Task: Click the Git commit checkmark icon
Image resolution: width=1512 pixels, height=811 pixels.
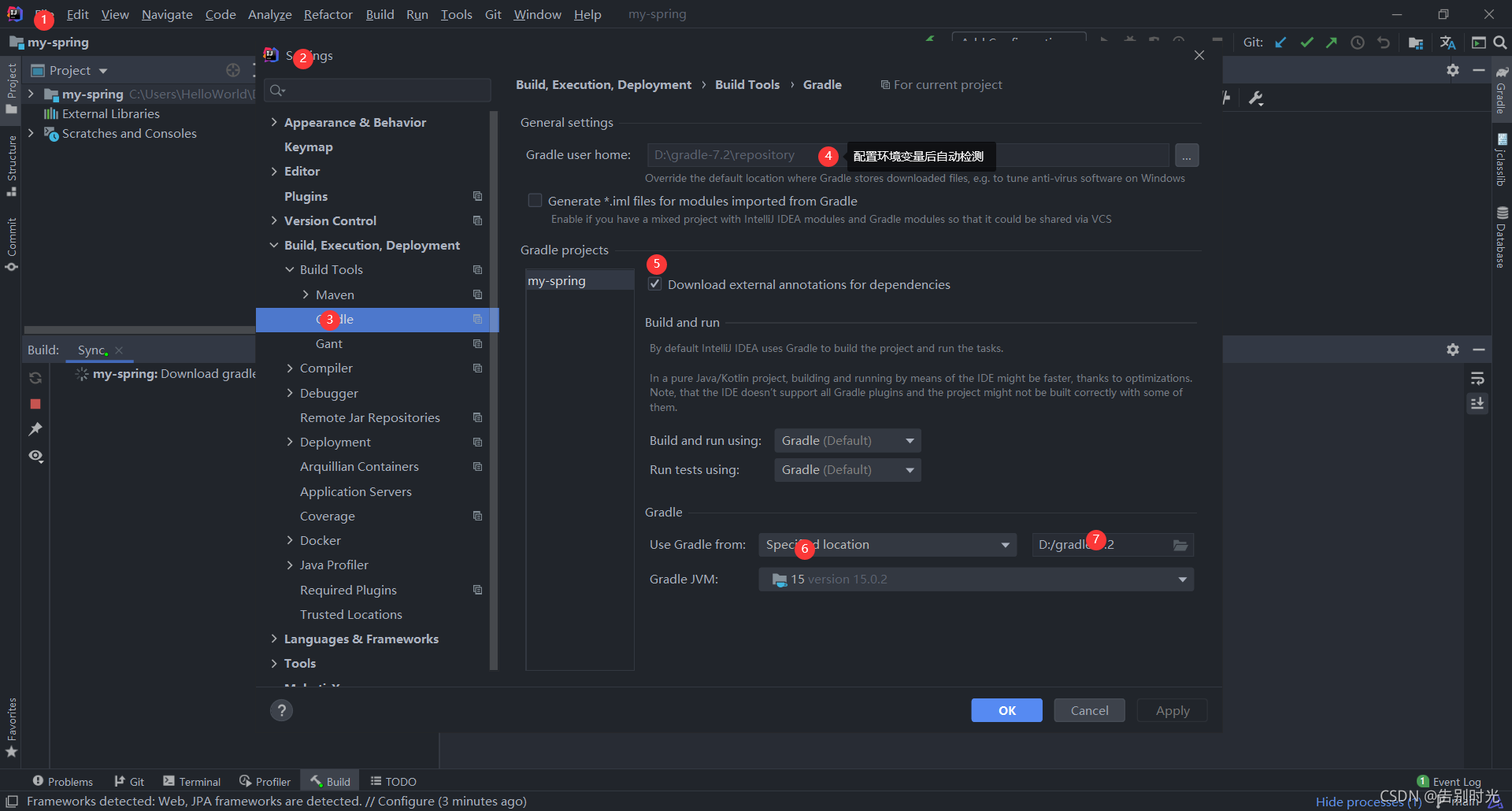Action: (1306, 43)
